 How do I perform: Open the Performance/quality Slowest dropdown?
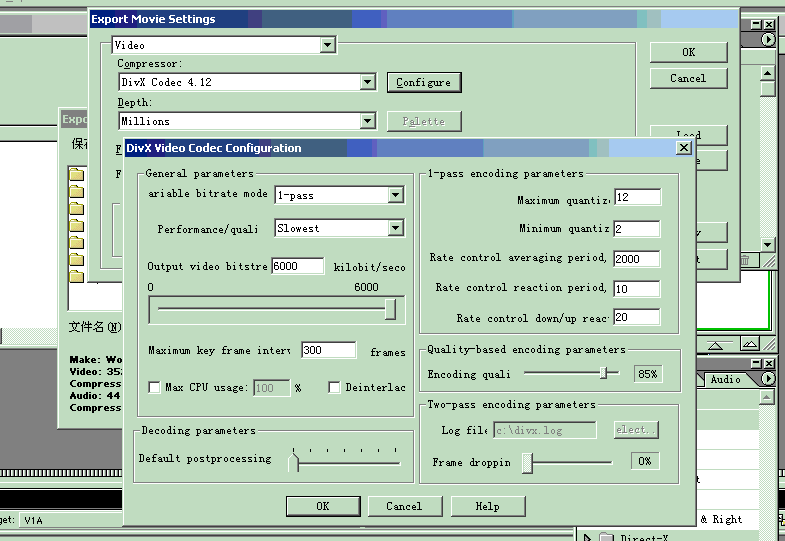point(396,228)
